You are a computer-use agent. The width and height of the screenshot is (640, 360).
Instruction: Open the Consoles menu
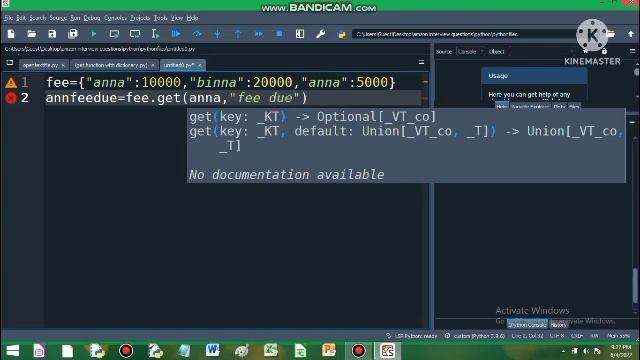pyautogui.click(x=115, y=18)
